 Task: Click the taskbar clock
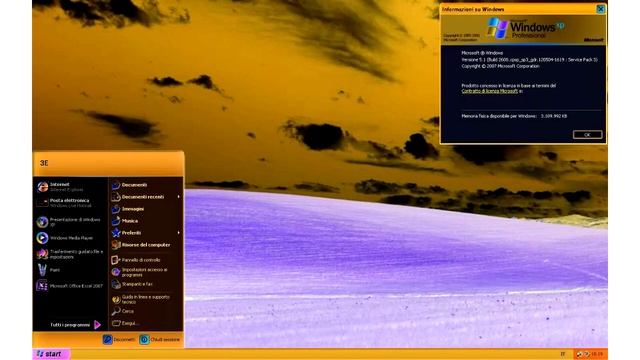pyautogui.click(x=597, y=354)
